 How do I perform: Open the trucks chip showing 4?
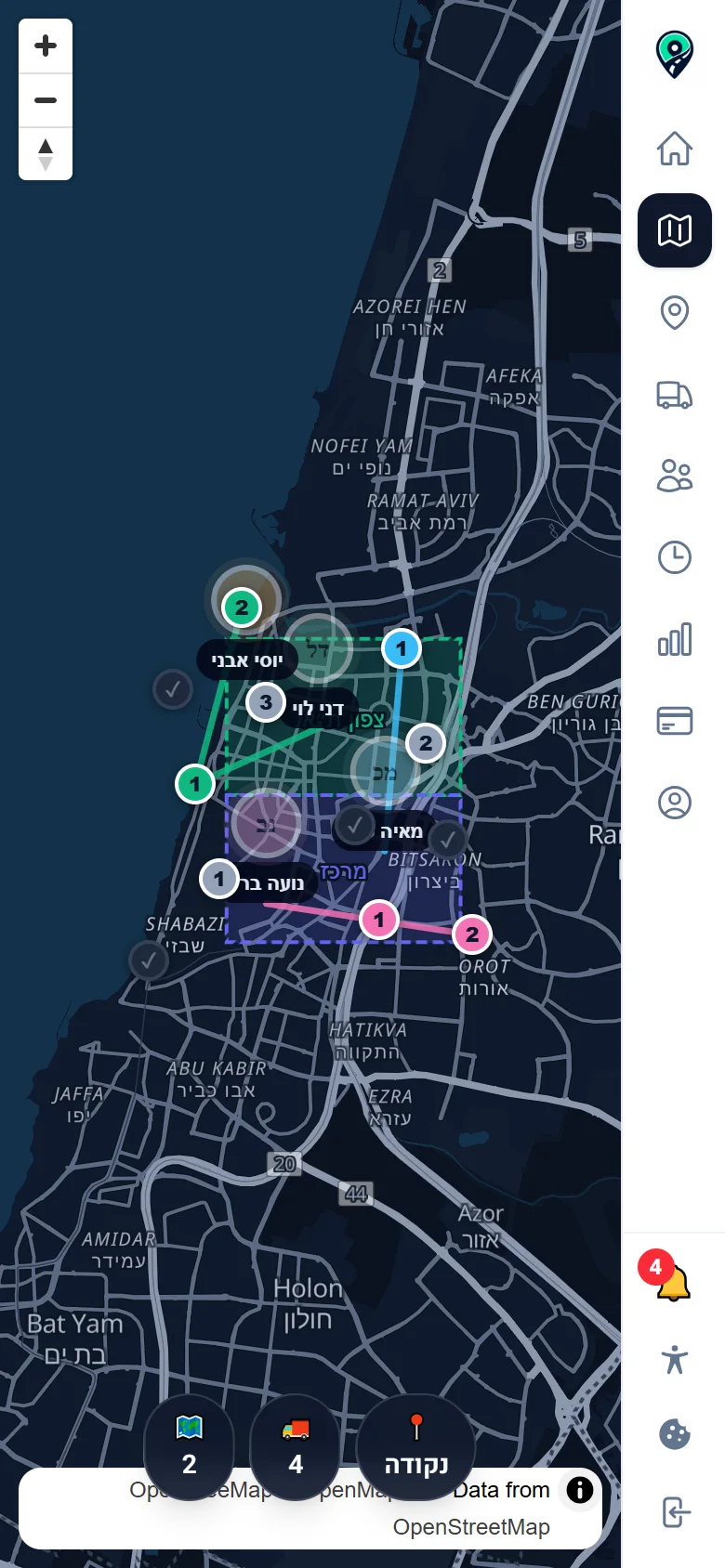pos(296,1447)
